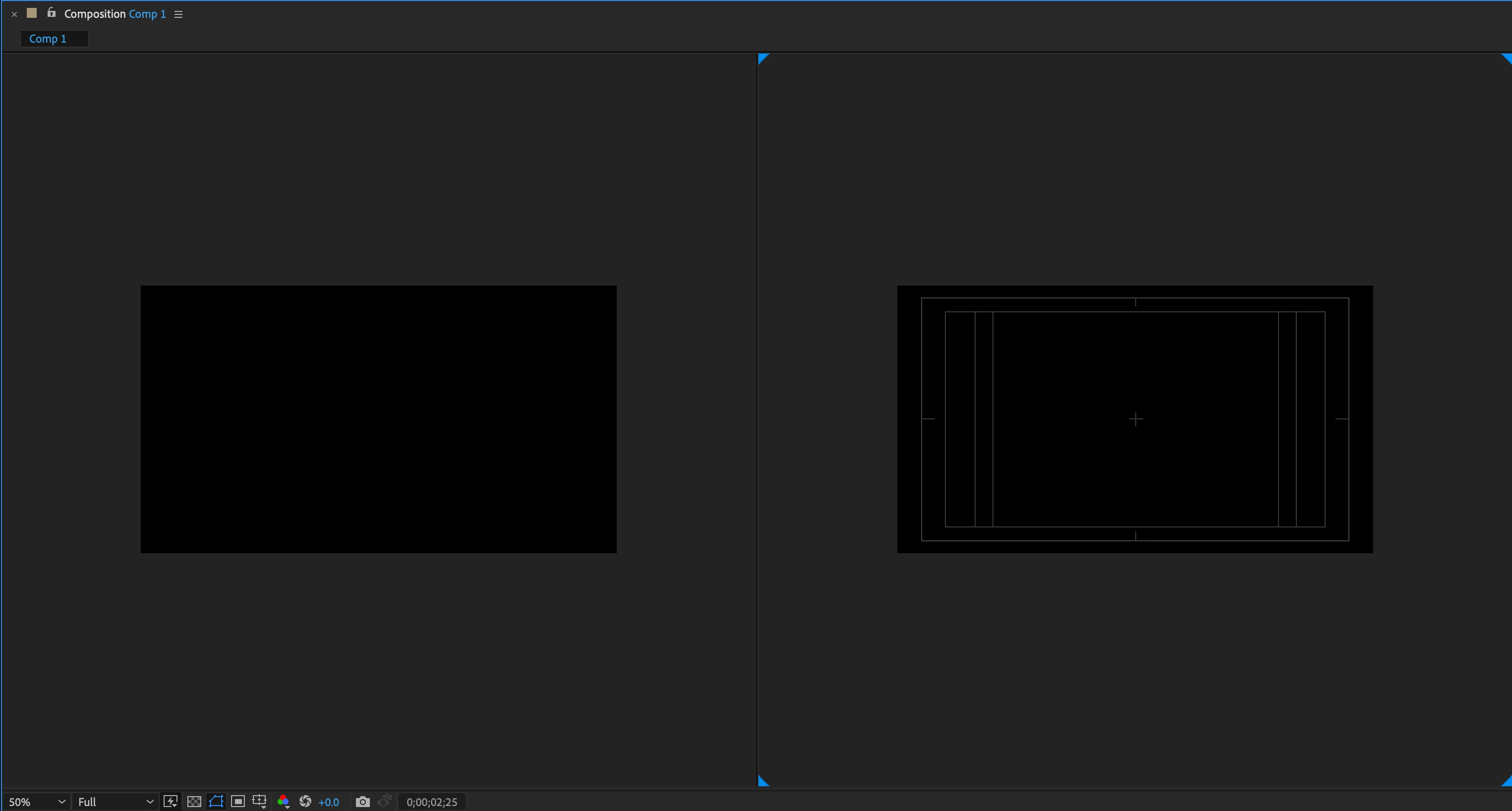Screen dimensions: 1512x811
Task: Close the Composition panel with the X
Action: click(x=14, y=14)
